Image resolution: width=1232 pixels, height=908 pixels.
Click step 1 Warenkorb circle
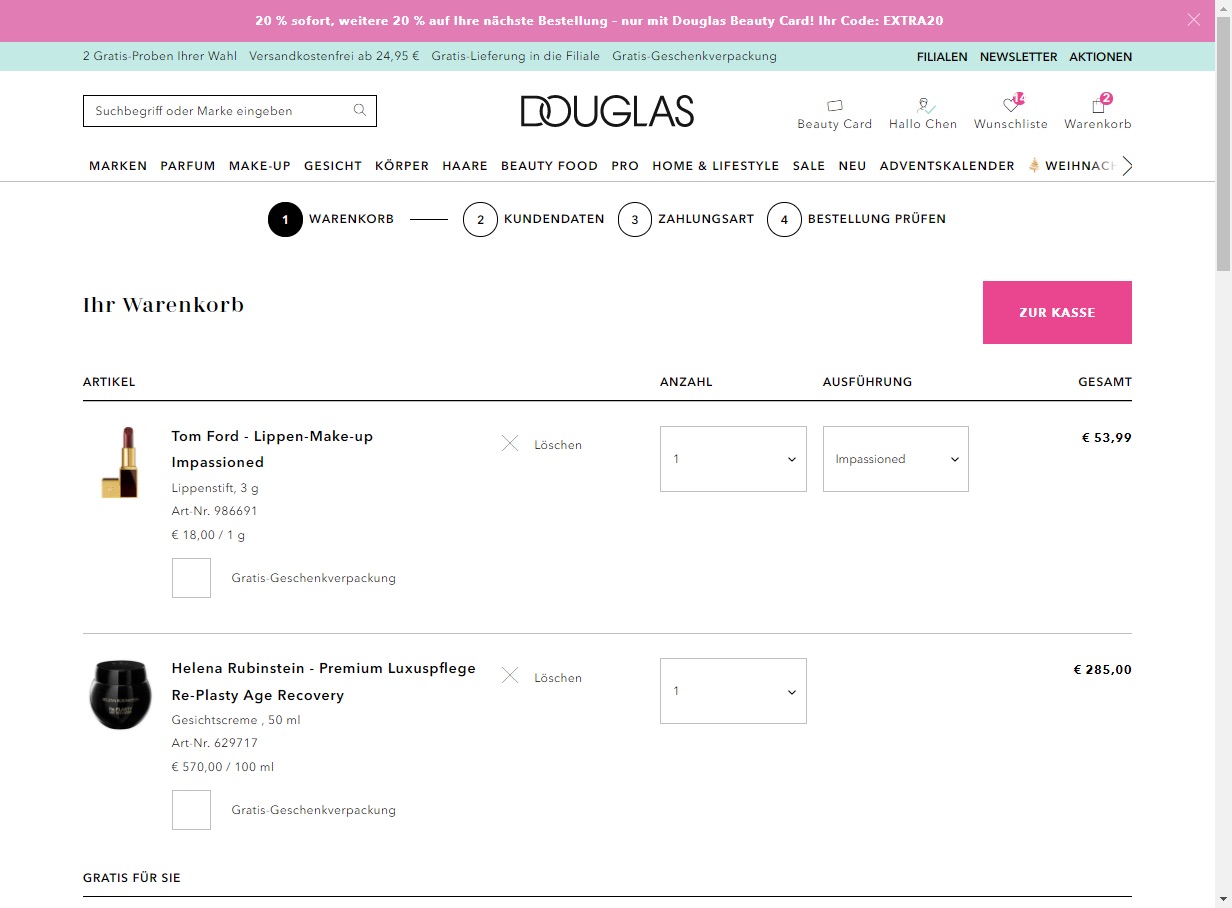point(285,219)
